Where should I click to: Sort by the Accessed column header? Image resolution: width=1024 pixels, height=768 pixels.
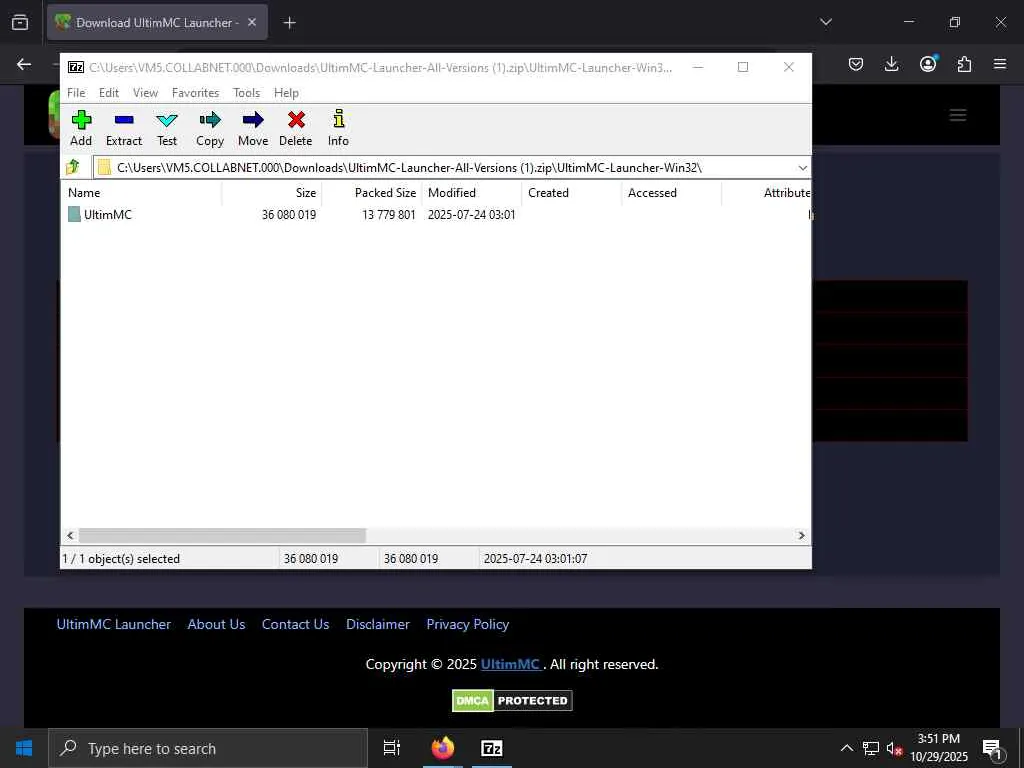point(671,193)
